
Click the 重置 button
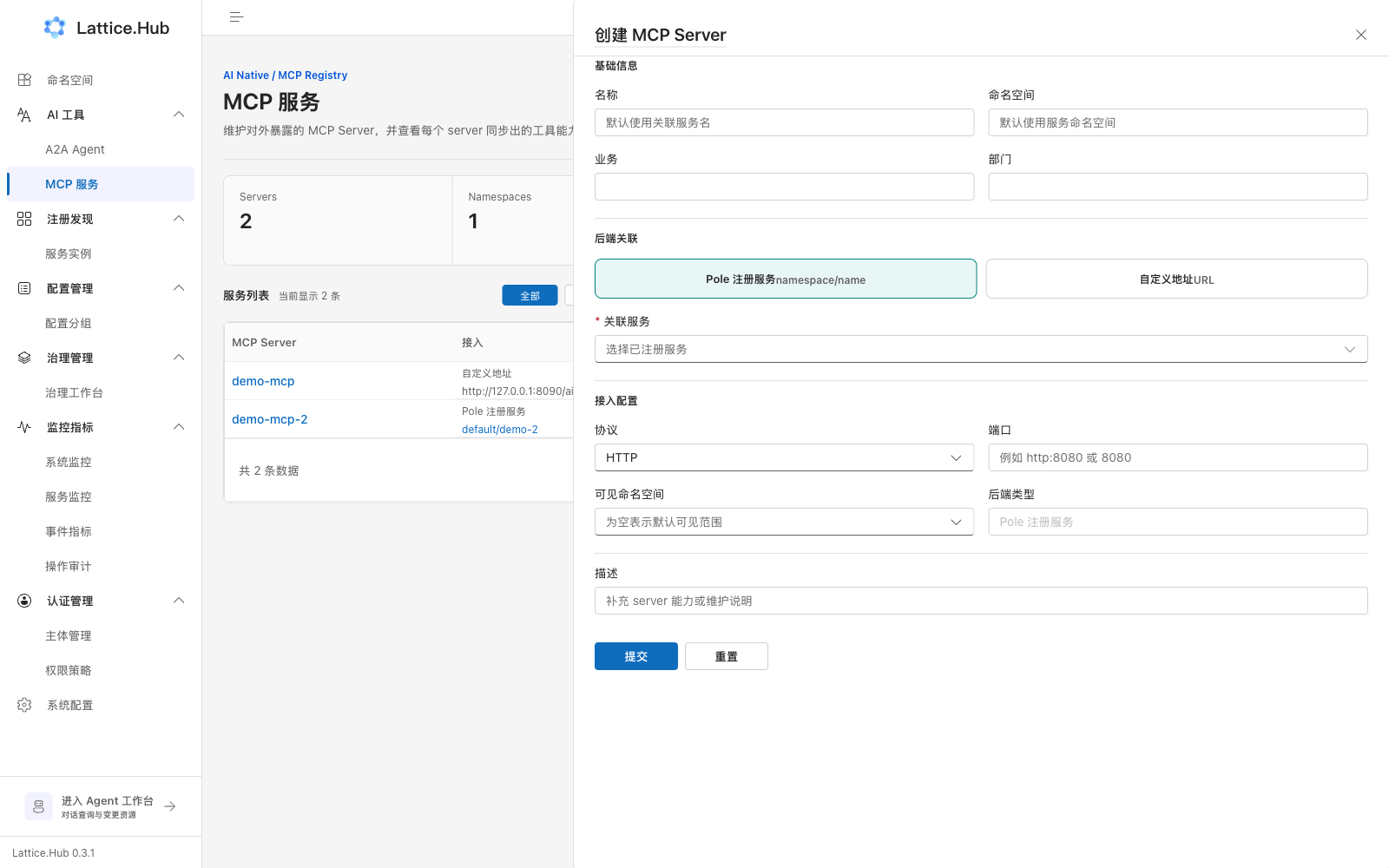coord(727,656)
